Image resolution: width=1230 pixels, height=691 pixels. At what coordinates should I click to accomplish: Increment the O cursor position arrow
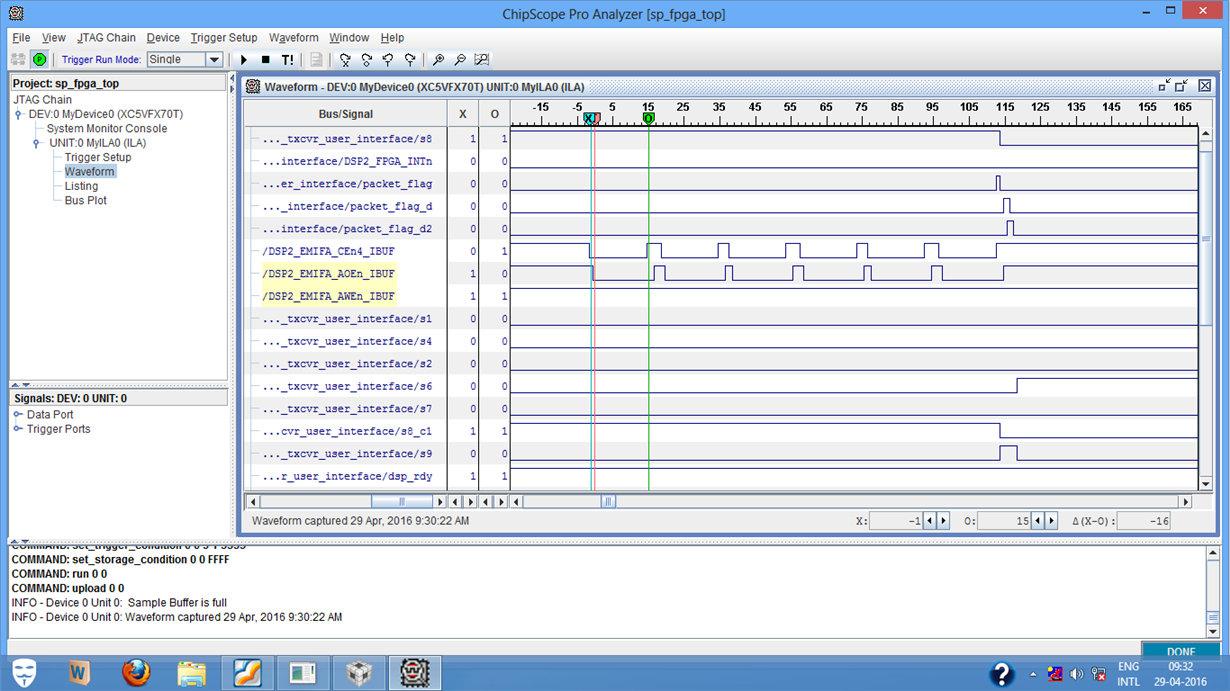tap(1051, 521)
